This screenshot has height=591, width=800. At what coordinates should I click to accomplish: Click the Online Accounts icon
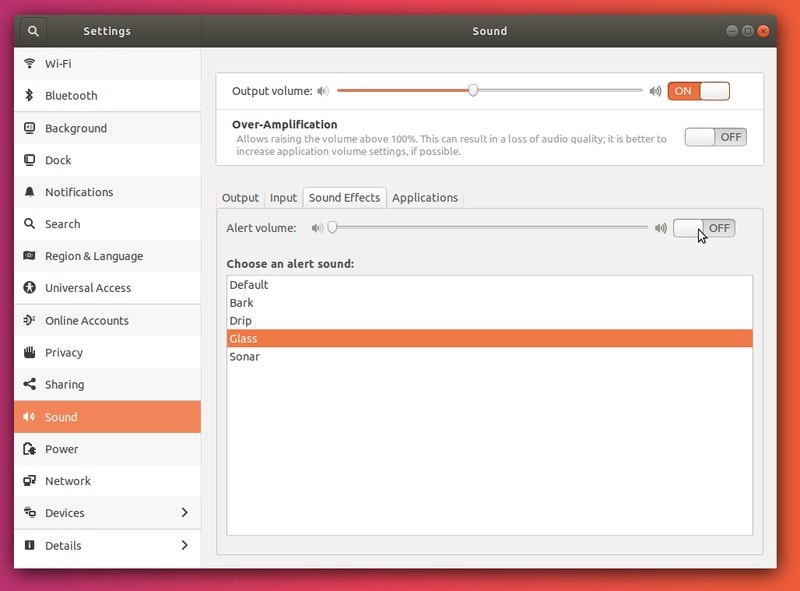coord(29,321)
